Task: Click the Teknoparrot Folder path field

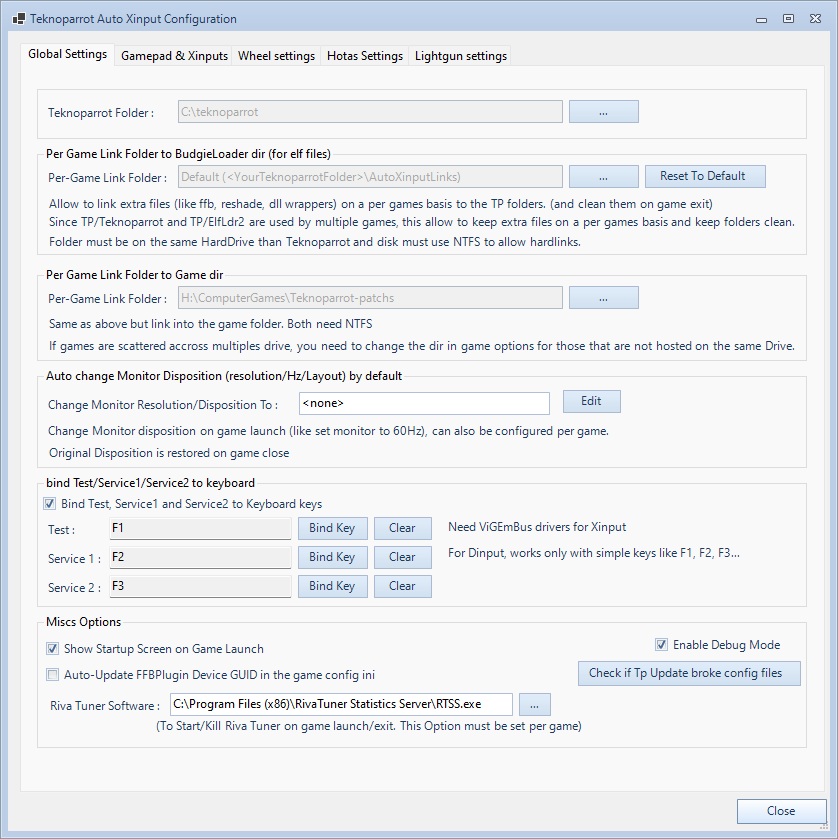Action: [370, 112]
